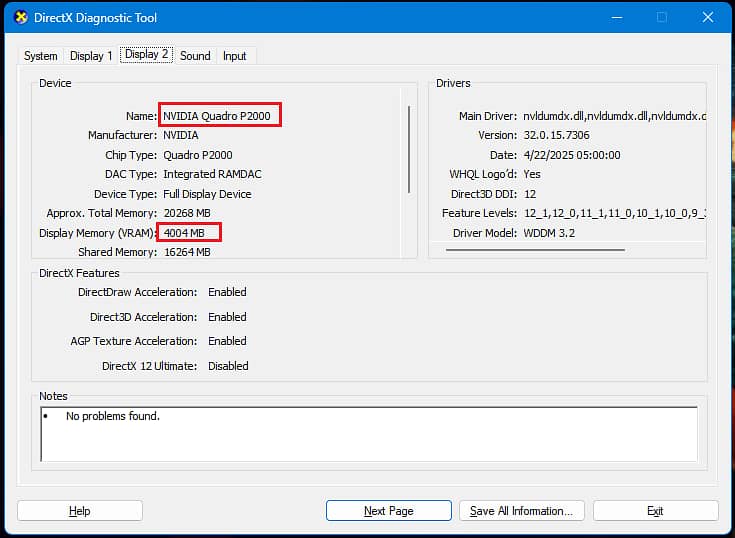Click the Manufacturer value 'NVIDIA'
The height and width of the screenshot is (538, 735).
tap(180, 135)
